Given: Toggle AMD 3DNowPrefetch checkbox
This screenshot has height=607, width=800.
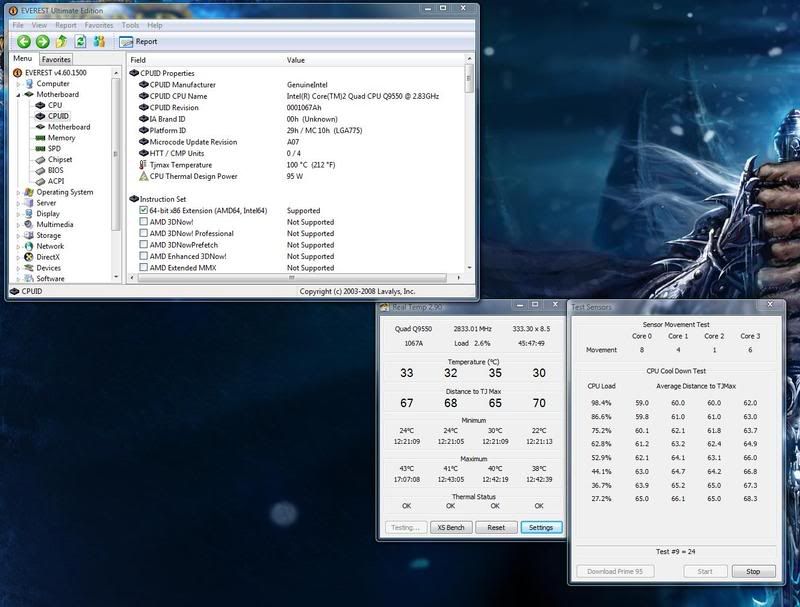Looking at the screenshot, I should pyautogui.click(x=143, y=245).
